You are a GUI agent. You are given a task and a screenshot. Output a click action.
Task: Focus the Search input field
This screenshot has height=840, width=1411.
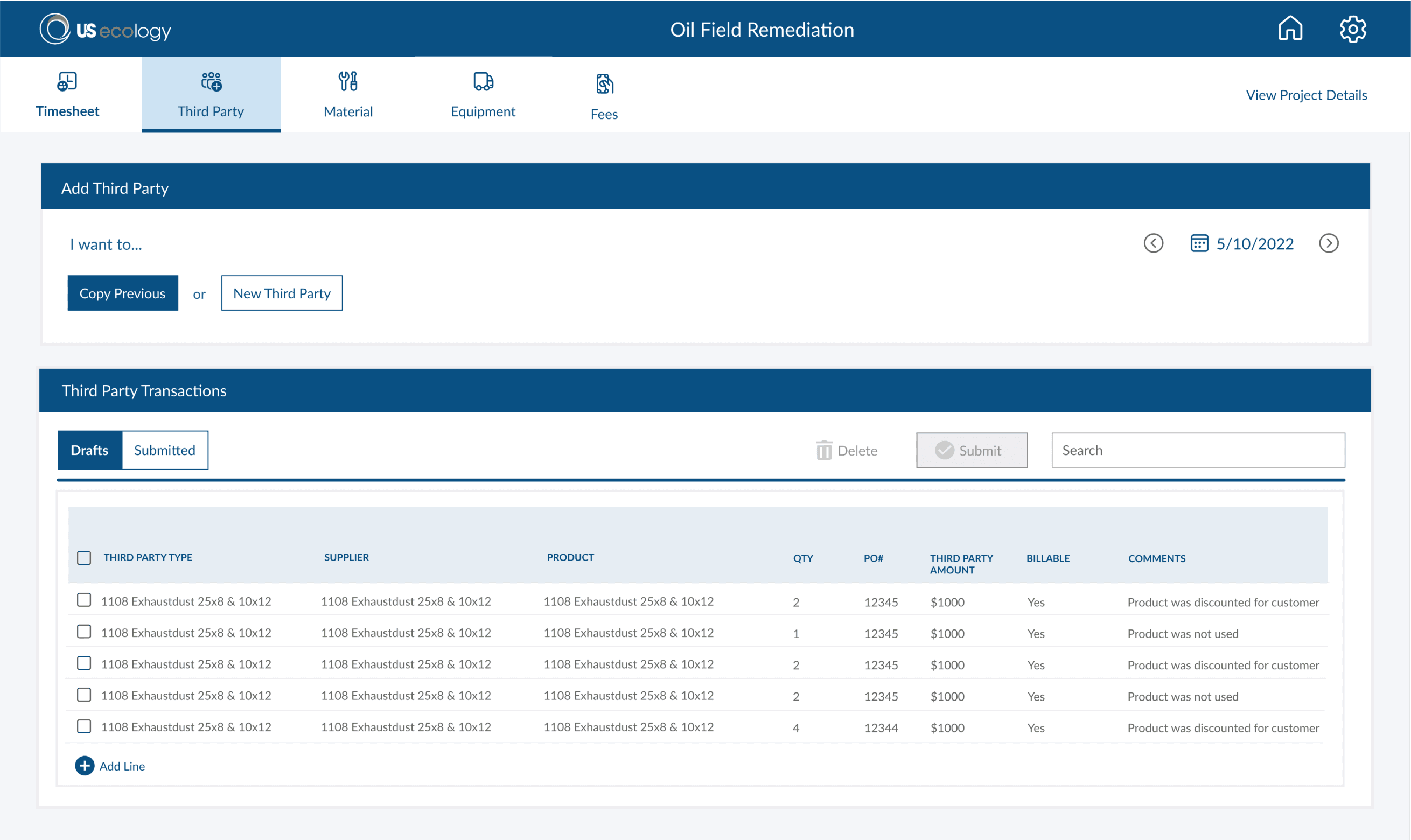coord(1198,451)
